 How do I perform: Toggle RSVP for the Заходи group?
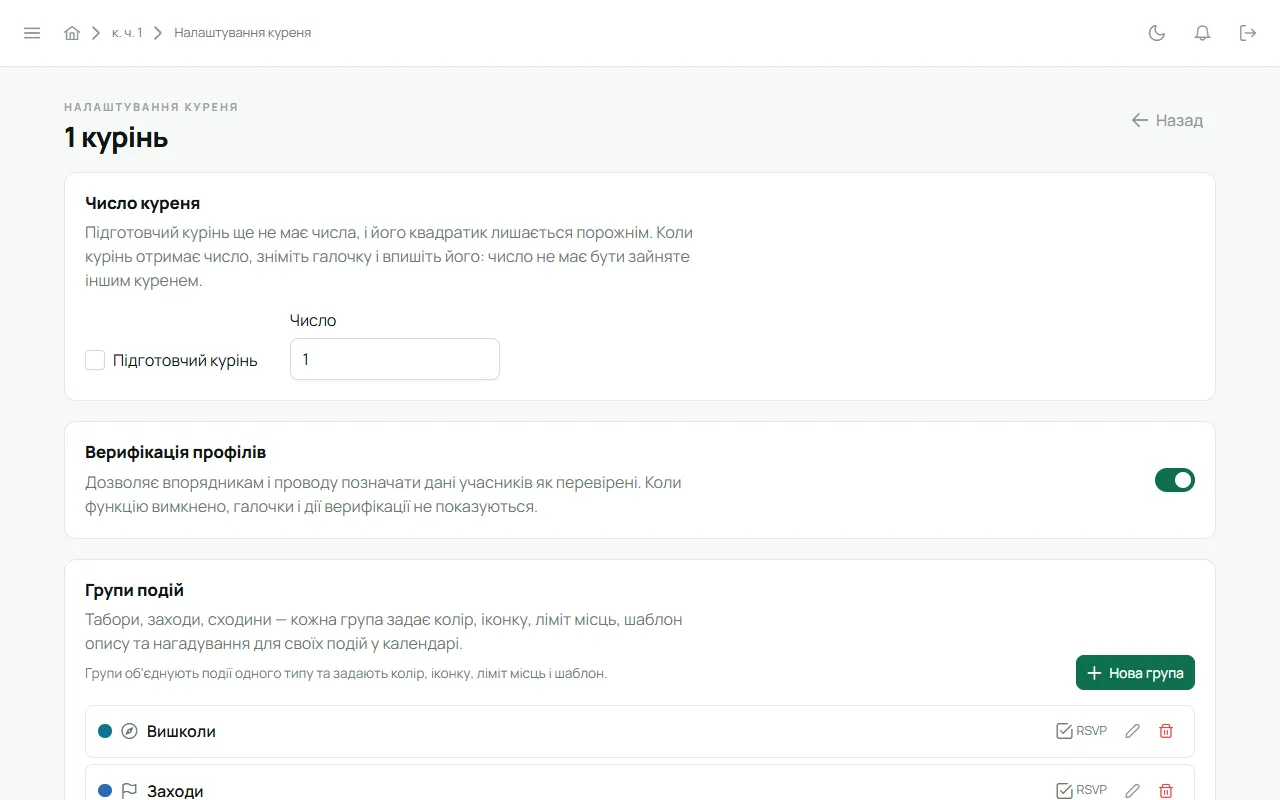(x=1082, y=790)
